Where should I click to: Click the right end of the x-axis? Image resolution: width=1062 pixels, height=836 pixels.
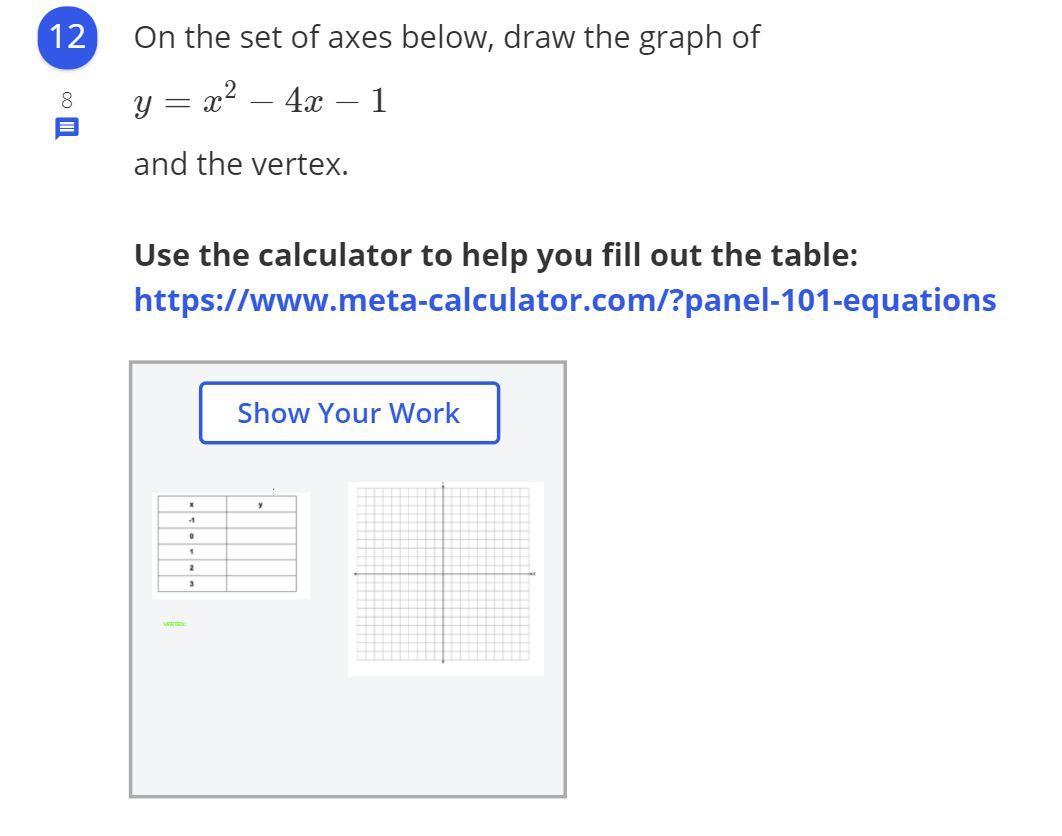[x=533, y=574]
